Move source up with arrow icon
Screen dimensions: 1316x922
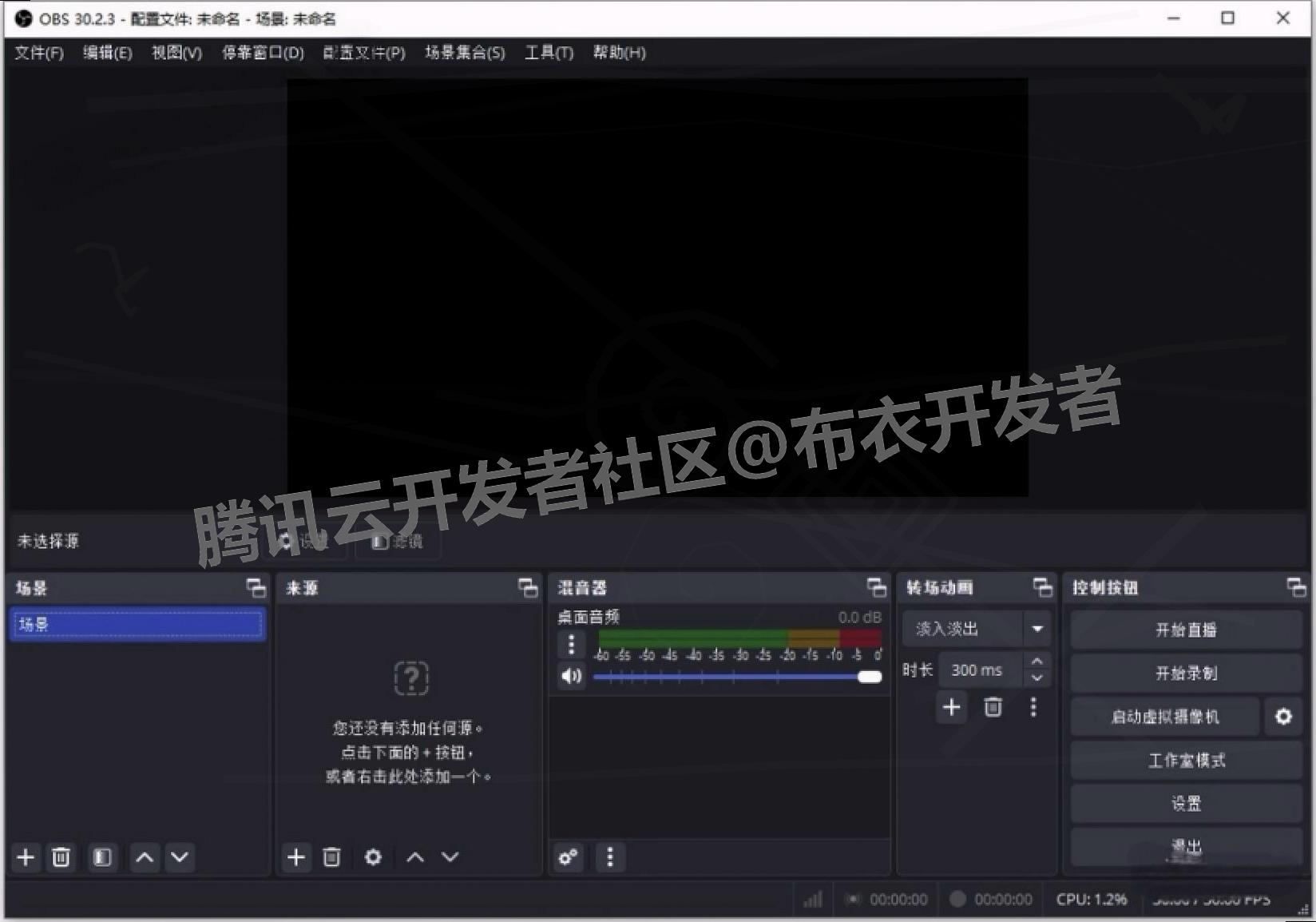(x=415, y=857)
